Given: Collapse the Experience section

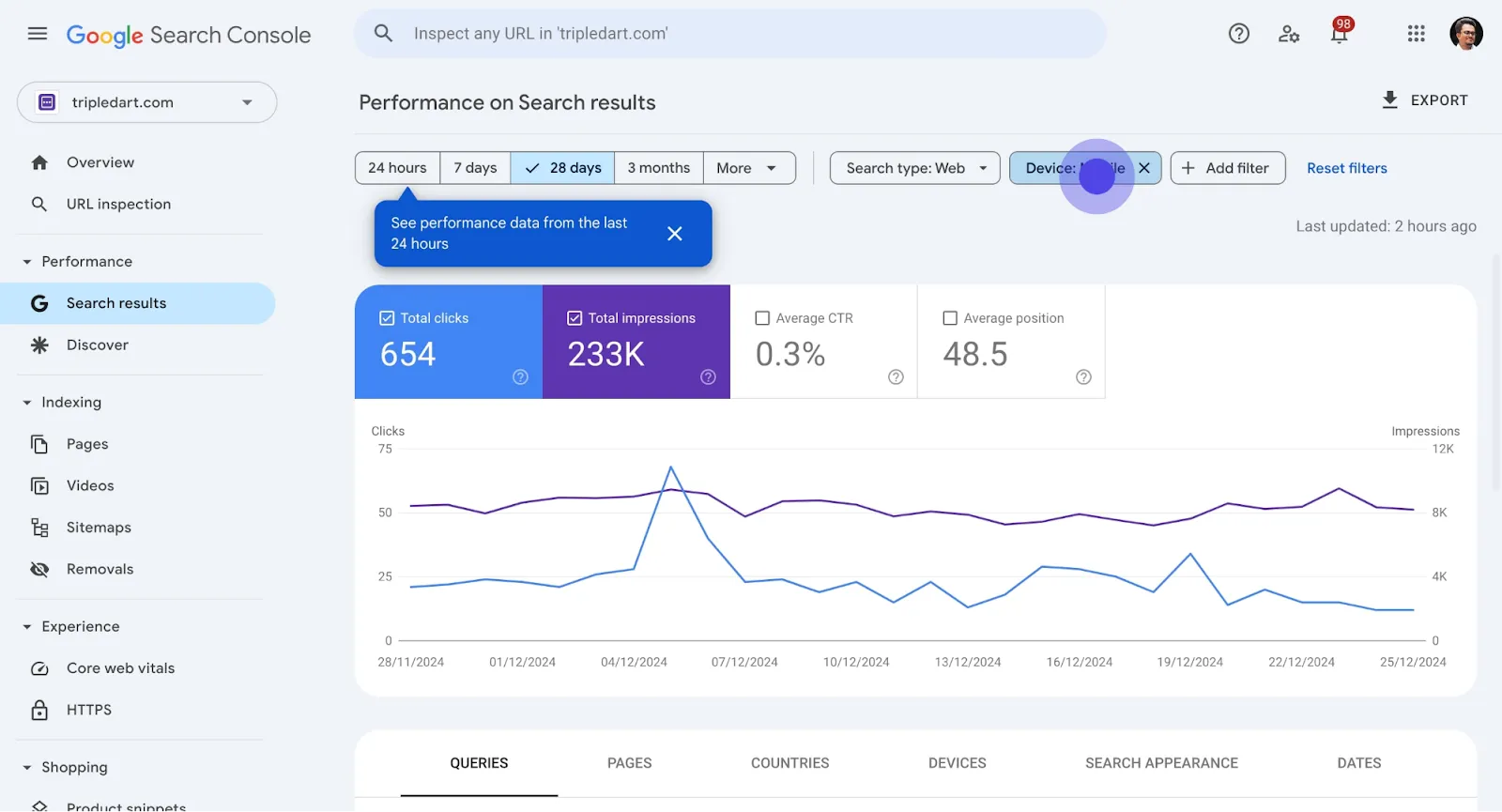Looking at the screenshot, I should point(27,627).
